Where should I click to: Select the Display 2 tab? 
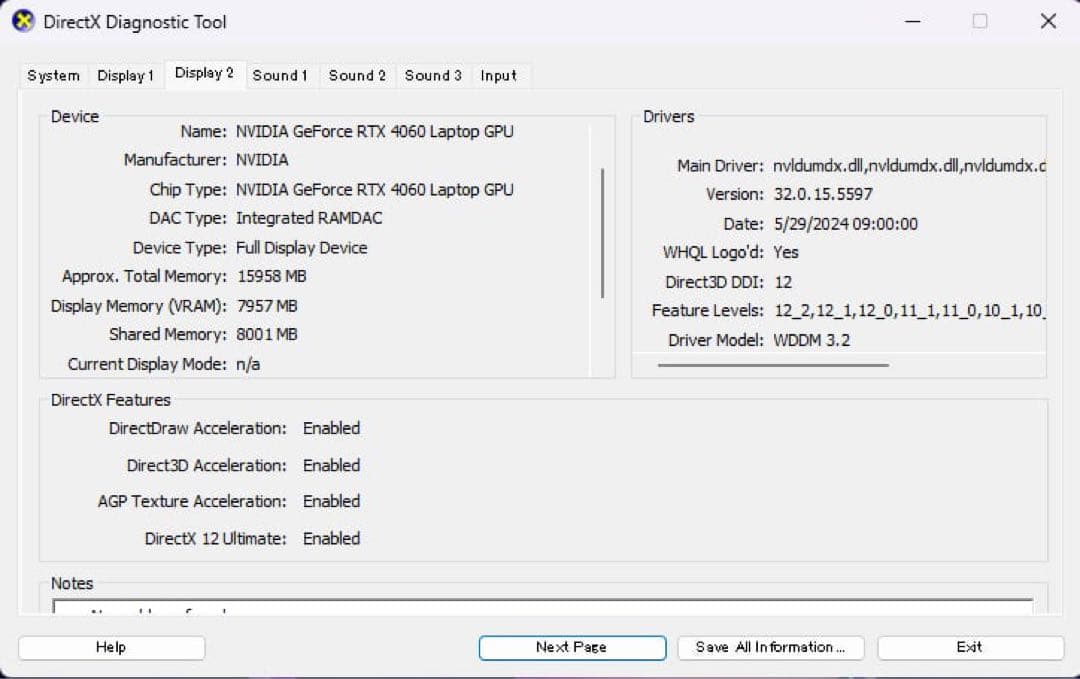point(204,73)
